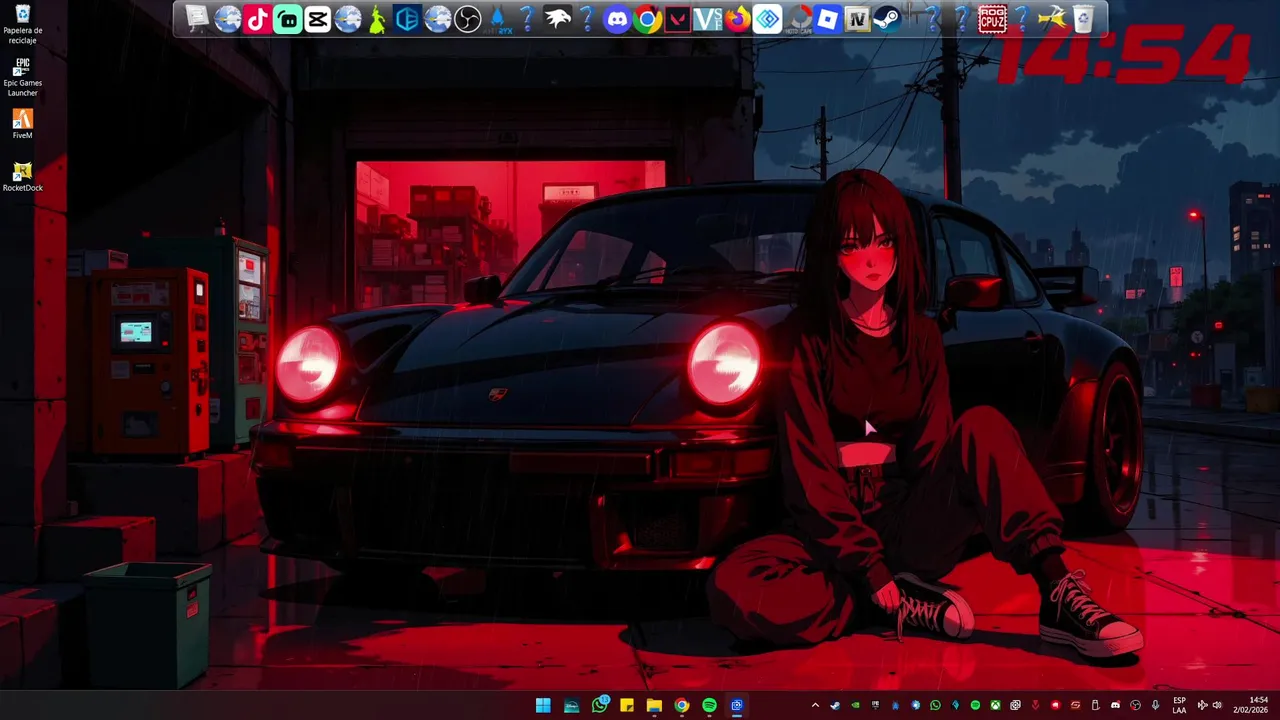Viewport: 1280px width, 720px height.
Task: Open the Recycle Bin in the dock
Action: pos(1082,19)
